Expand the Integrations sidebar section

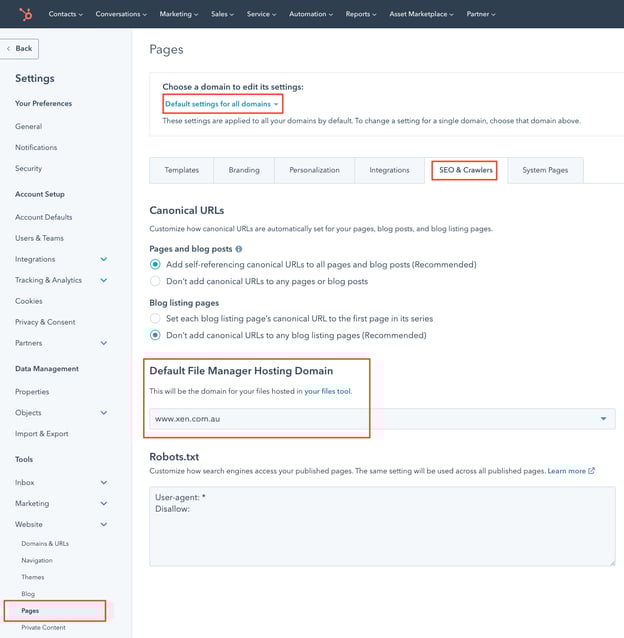pyautogui.click(x=104, y=259)
